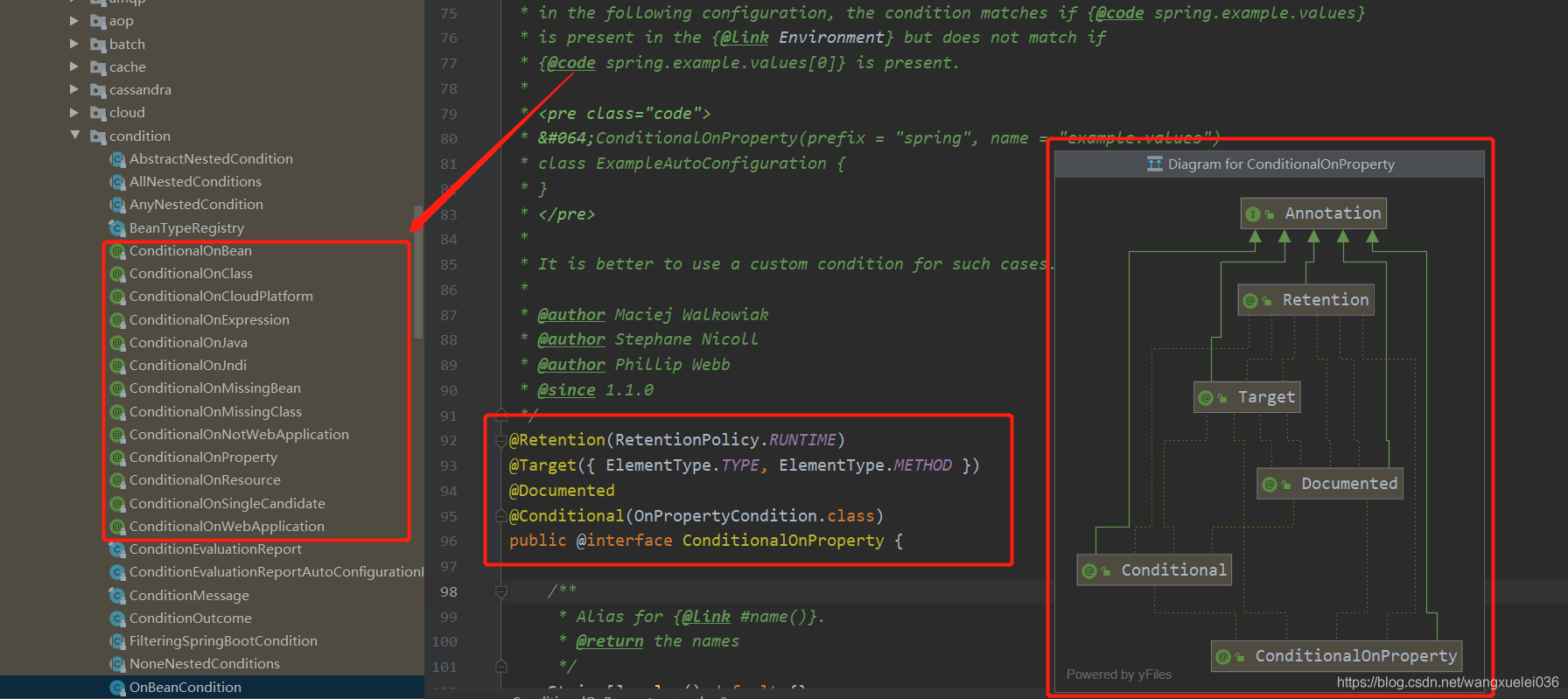Screen dimensions: 1568x699
Task: Click the Target node in diagram
Action: 1247,397
